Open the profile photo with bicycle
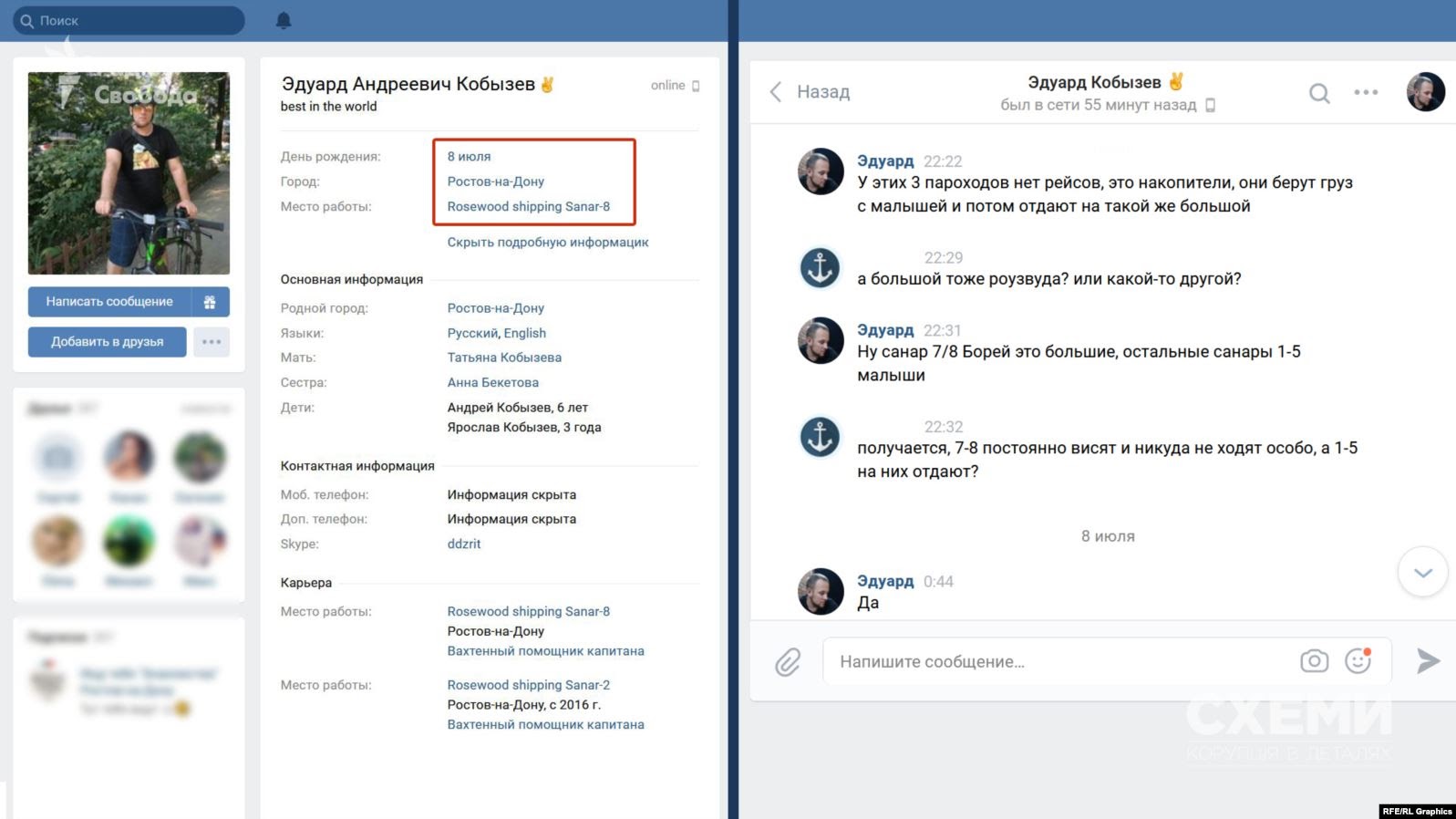The width and height of the screenshot is (1456, 819). click(x=129, y=173)
